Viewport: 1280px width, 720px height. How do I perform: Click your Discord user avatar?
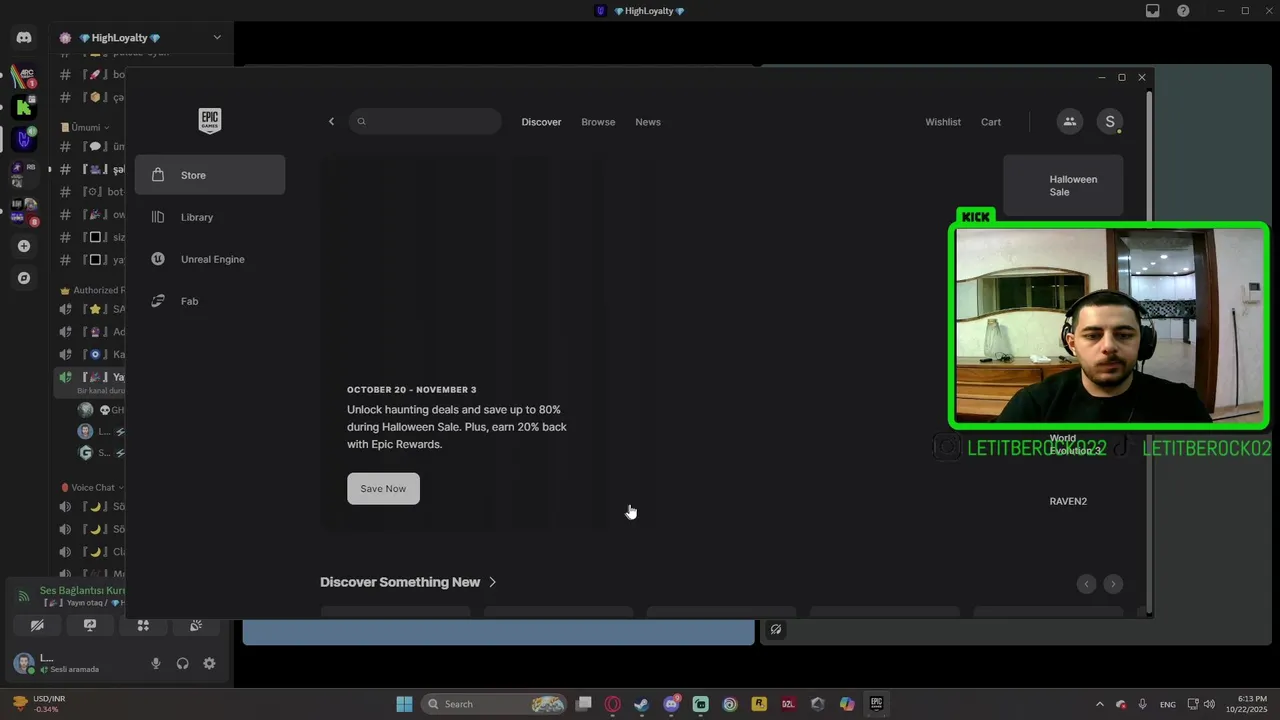[24, 664]
